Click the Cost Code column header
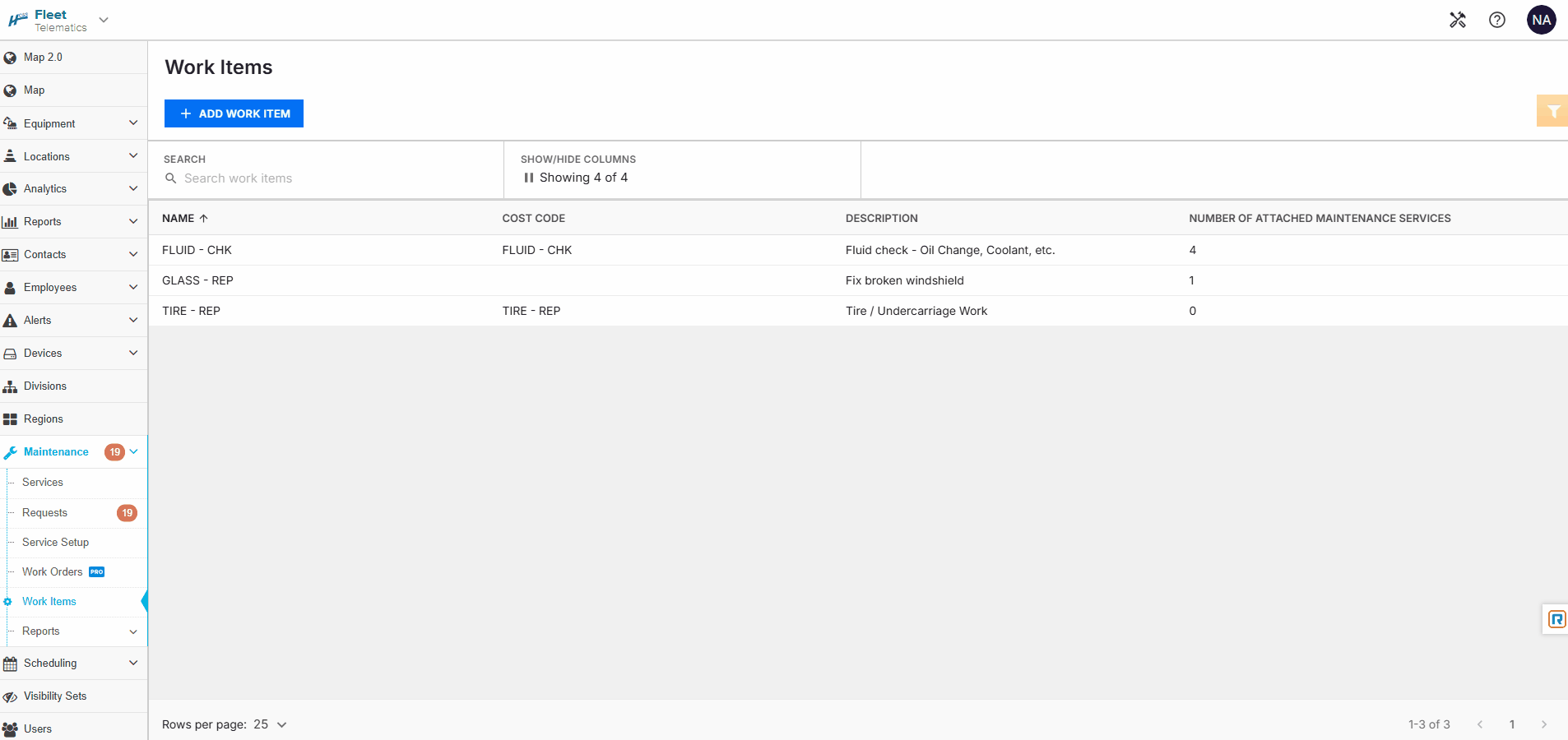This screenshot has height=740, width=1568. (x=534, y=219)
